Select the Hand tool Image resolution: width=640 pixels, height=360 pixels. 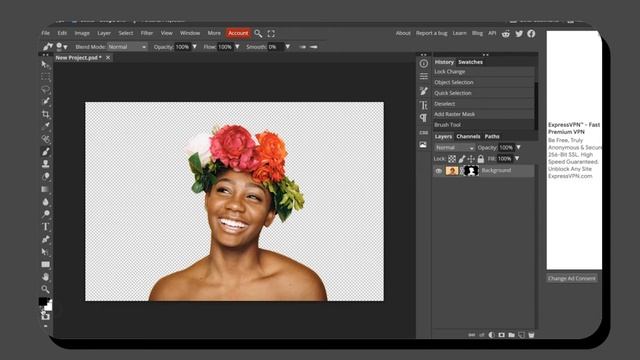point(45,277)
